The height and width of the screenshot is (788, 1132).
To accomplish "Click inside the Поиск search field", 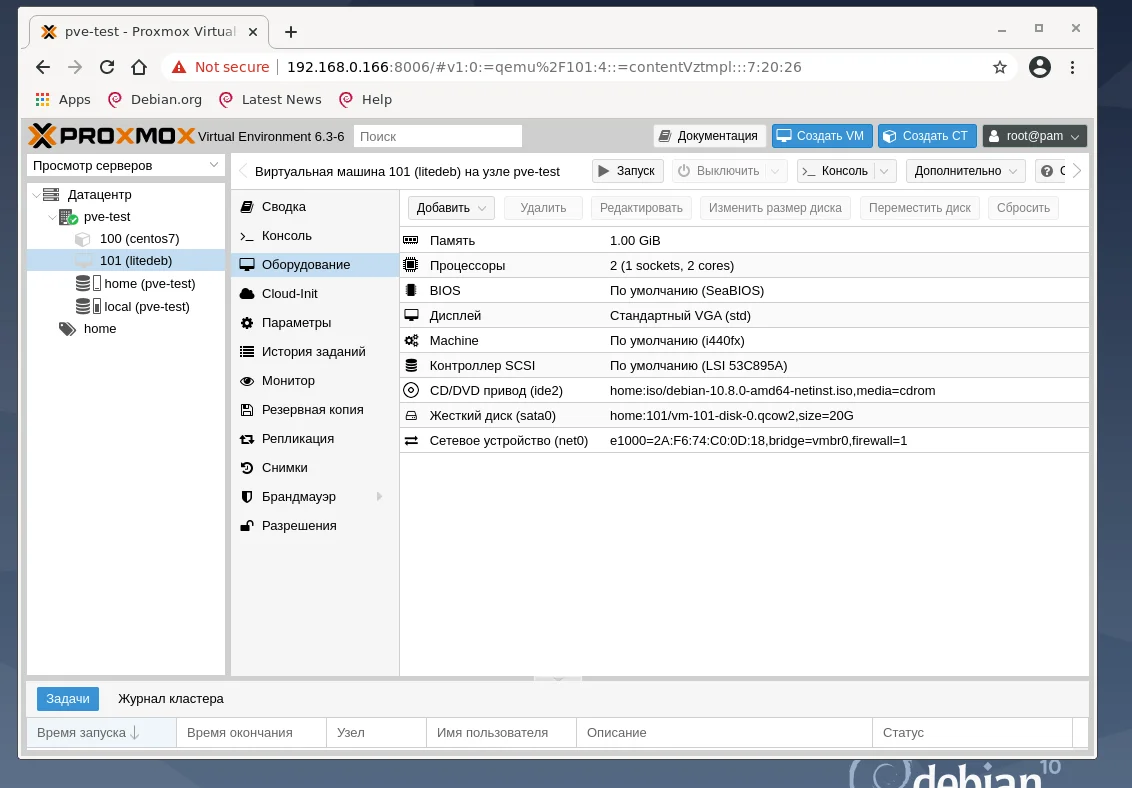I will point(437,135).
